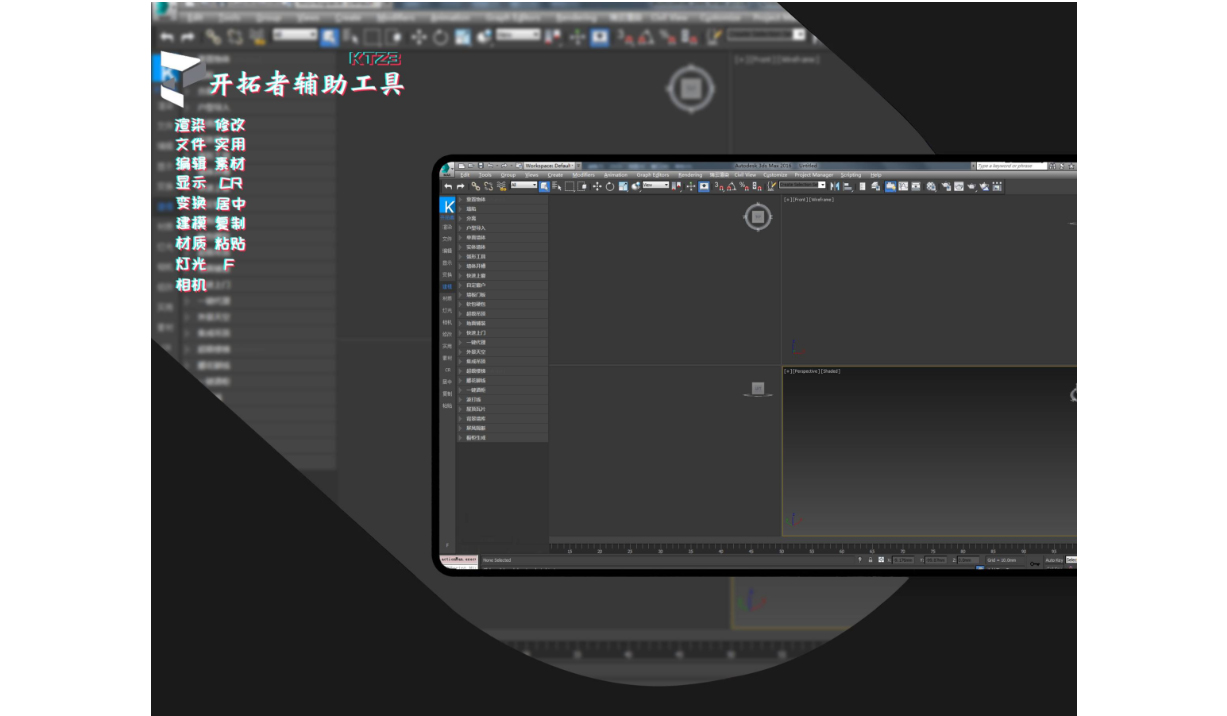Toggle Window/Crossing selection mode

click(581, 186)
